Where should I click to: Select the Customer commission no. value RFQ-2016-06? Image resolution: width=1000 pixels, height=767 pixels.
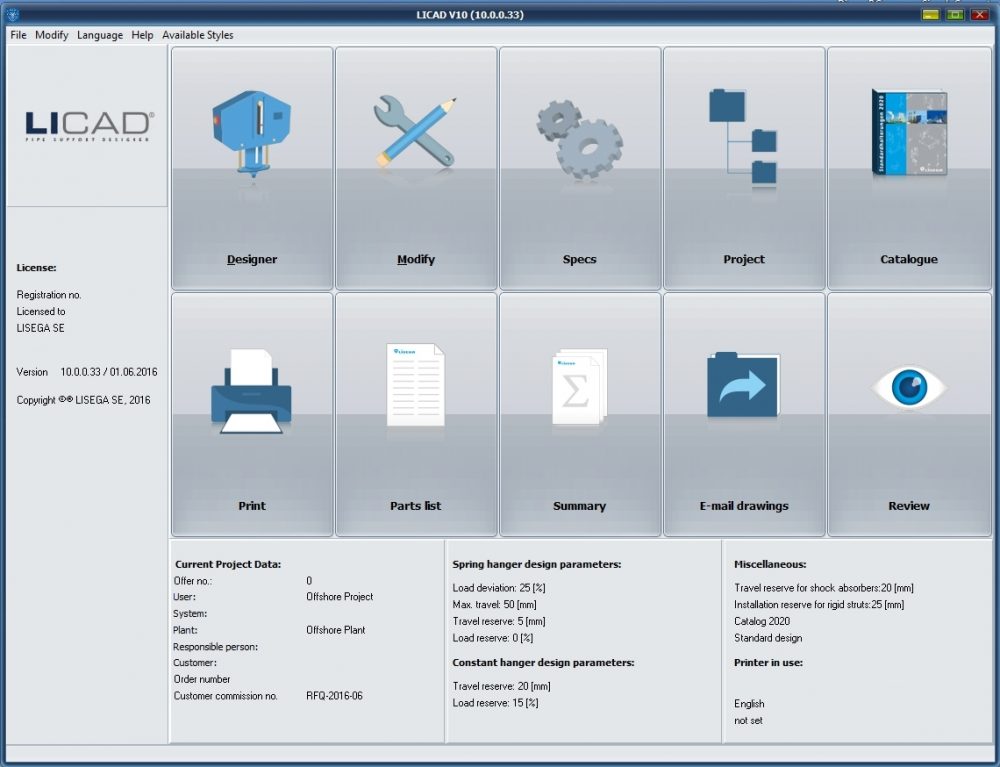pyautogui.click(x=334, y=696)
